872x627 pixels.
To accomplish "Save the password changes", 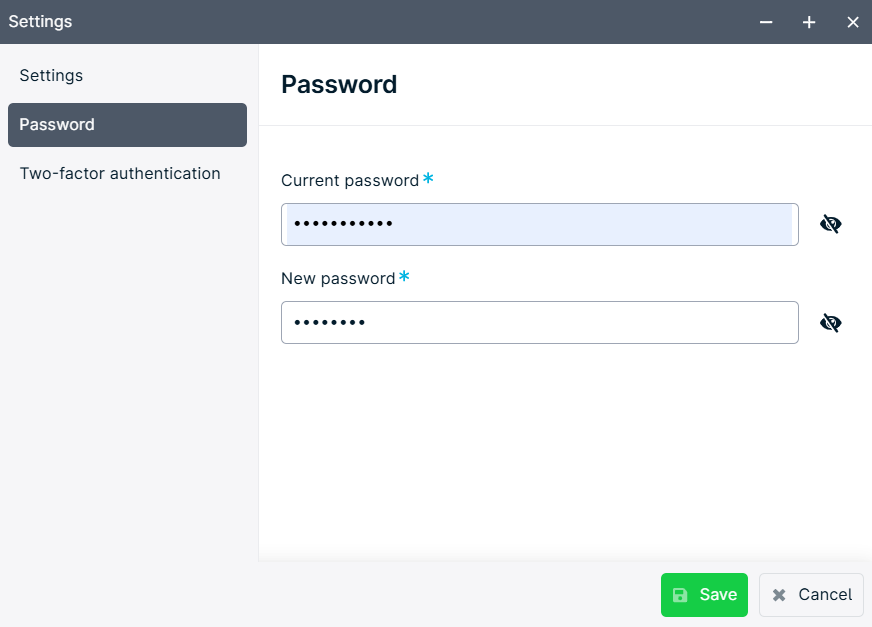I will point(704,595).
